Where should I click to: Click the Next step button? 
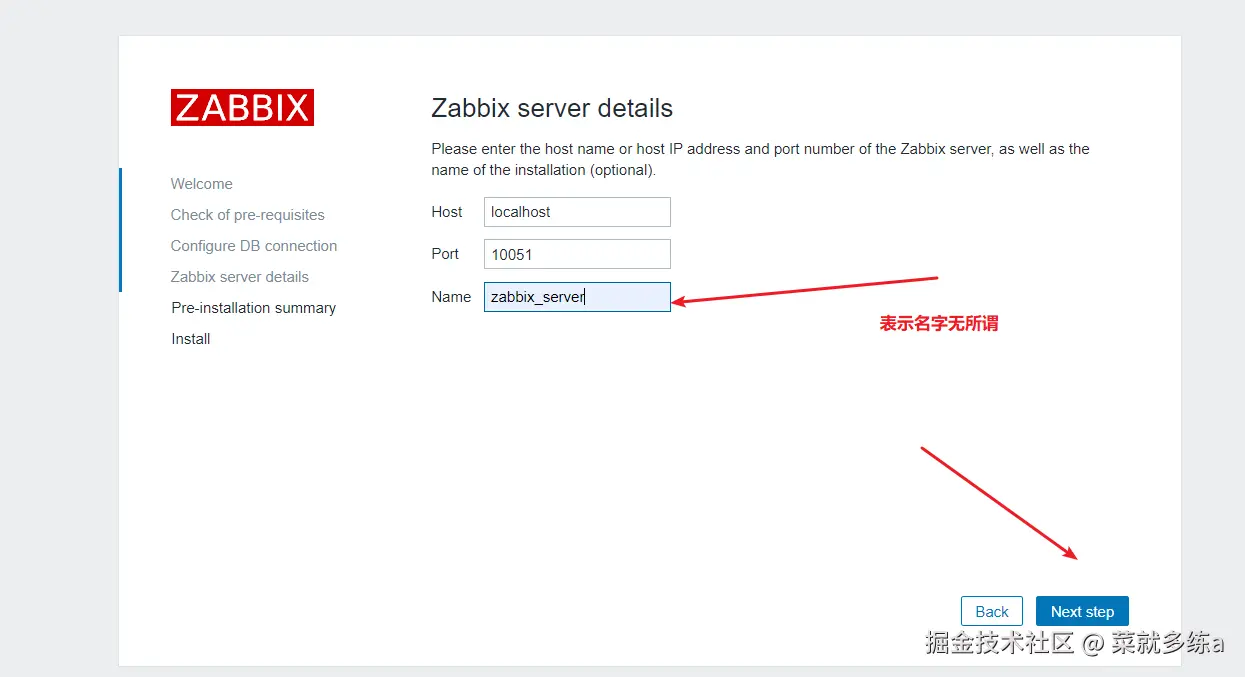pos(1082,612)
